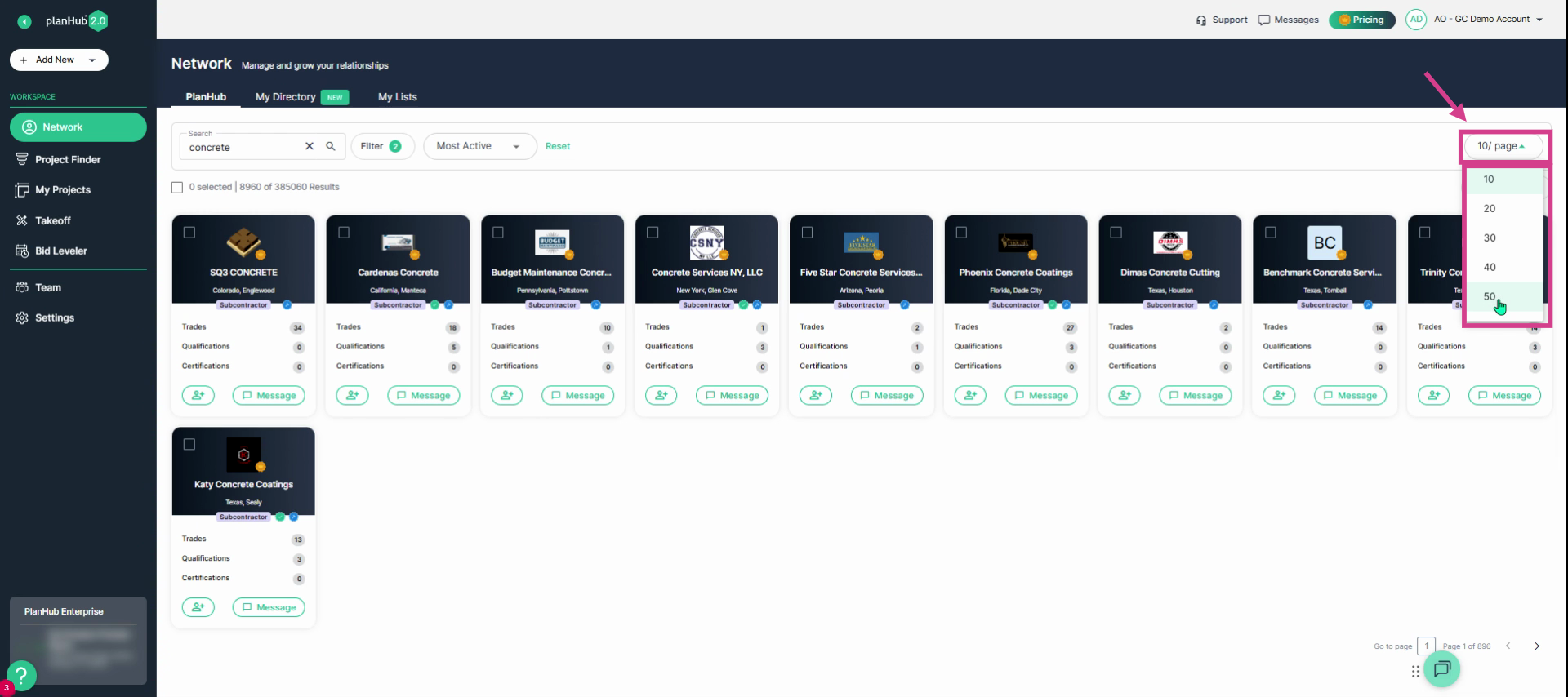The height and width of the screenshot is (697, 1568).
Task: Select the Dimas Concrete Cutting checkbox
Action: point(1116,233)
